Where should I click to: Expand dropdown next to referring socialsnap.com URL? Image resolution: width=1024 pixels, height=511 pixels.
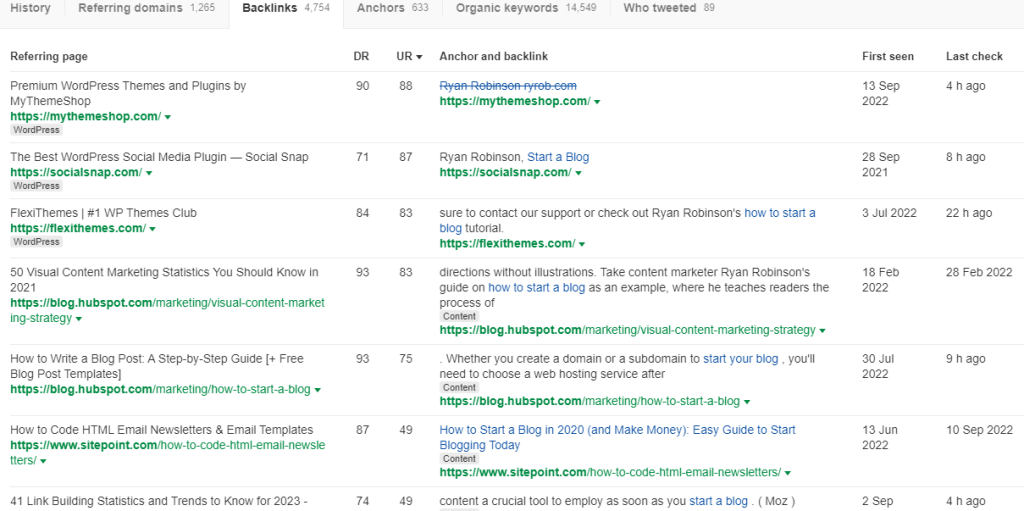tap(149, 173)
